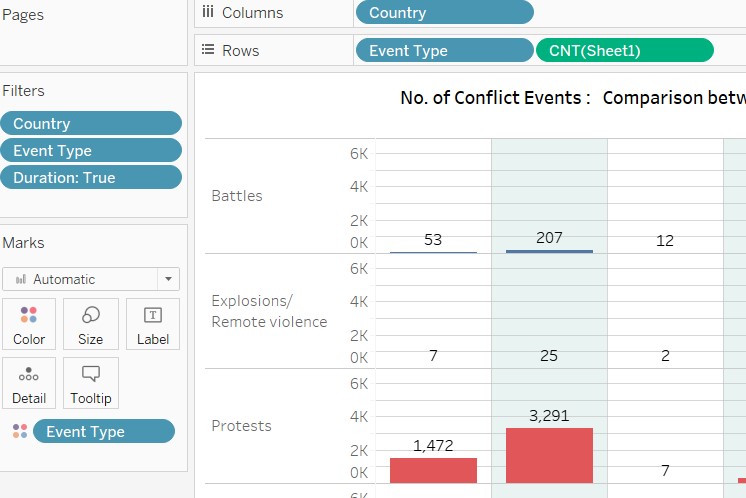The image size is (746, 498).
Task: Select the Duration: True filter
Action: 92,178
